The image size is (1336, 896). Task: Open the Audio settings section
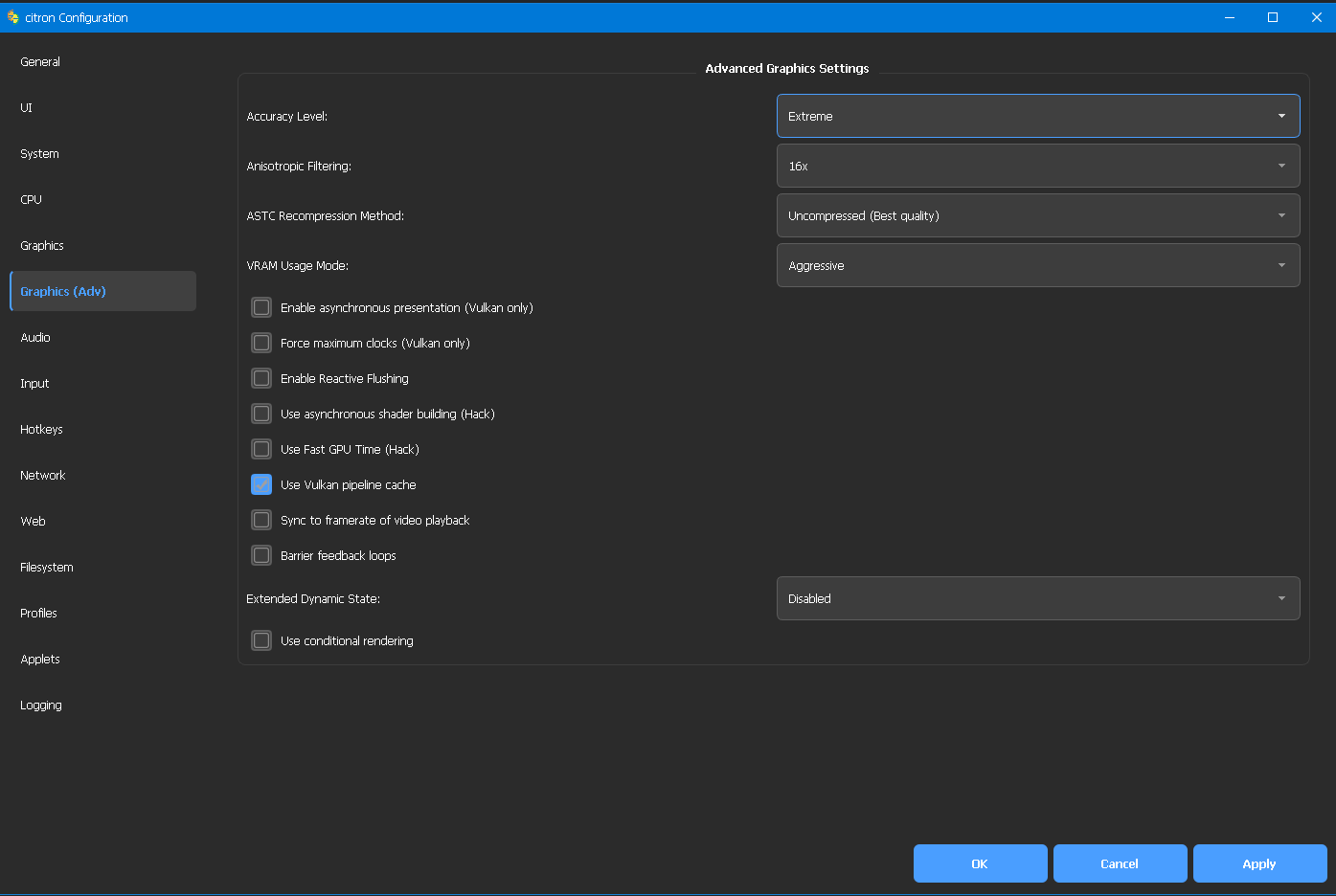pyautogui.click(x=35, y=337)
